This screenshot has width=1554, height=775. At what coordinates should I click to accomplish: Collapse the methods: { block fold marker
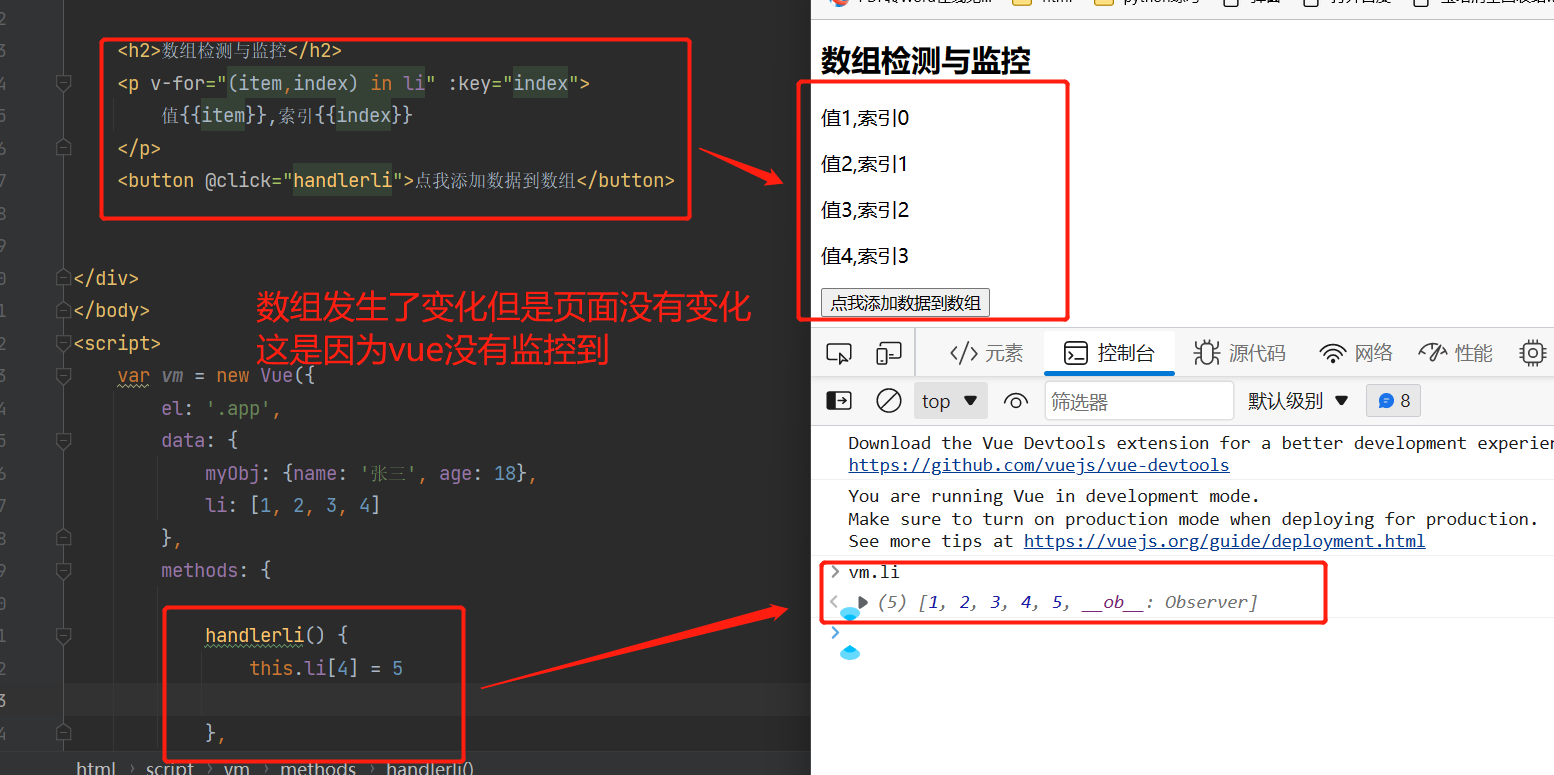tap(64, 570)
